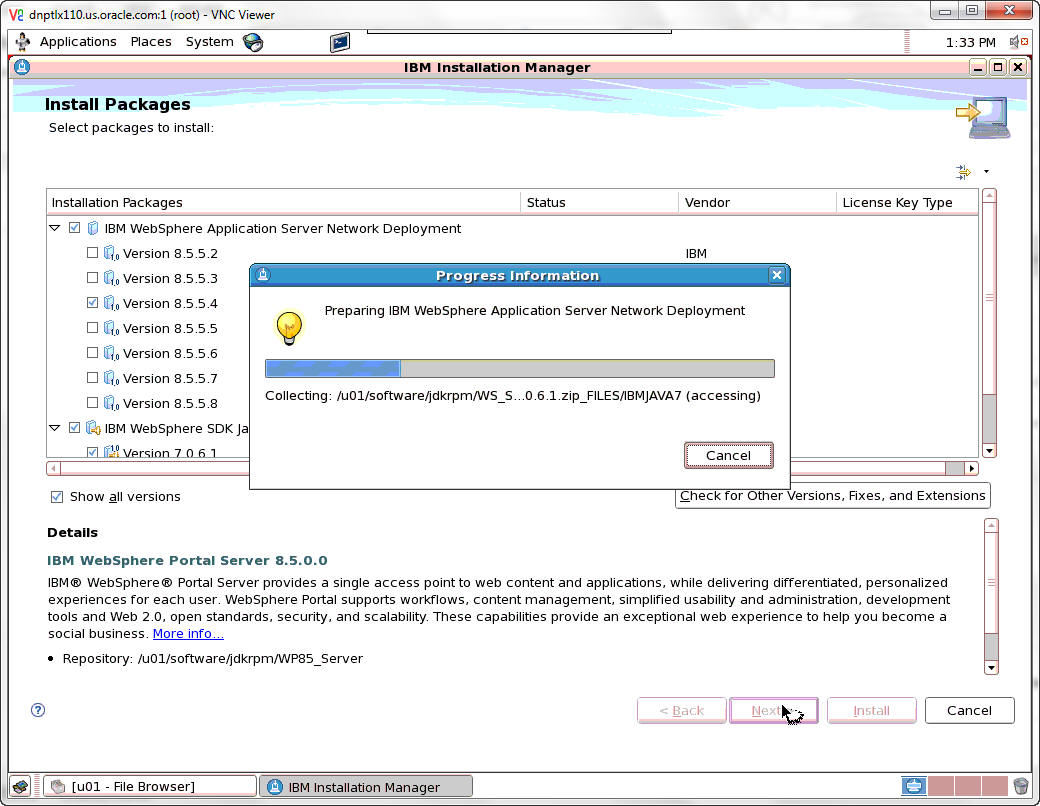This screenshot has height=806, width=1040.
Task: Click the Install button
Action: pos(871,710)
